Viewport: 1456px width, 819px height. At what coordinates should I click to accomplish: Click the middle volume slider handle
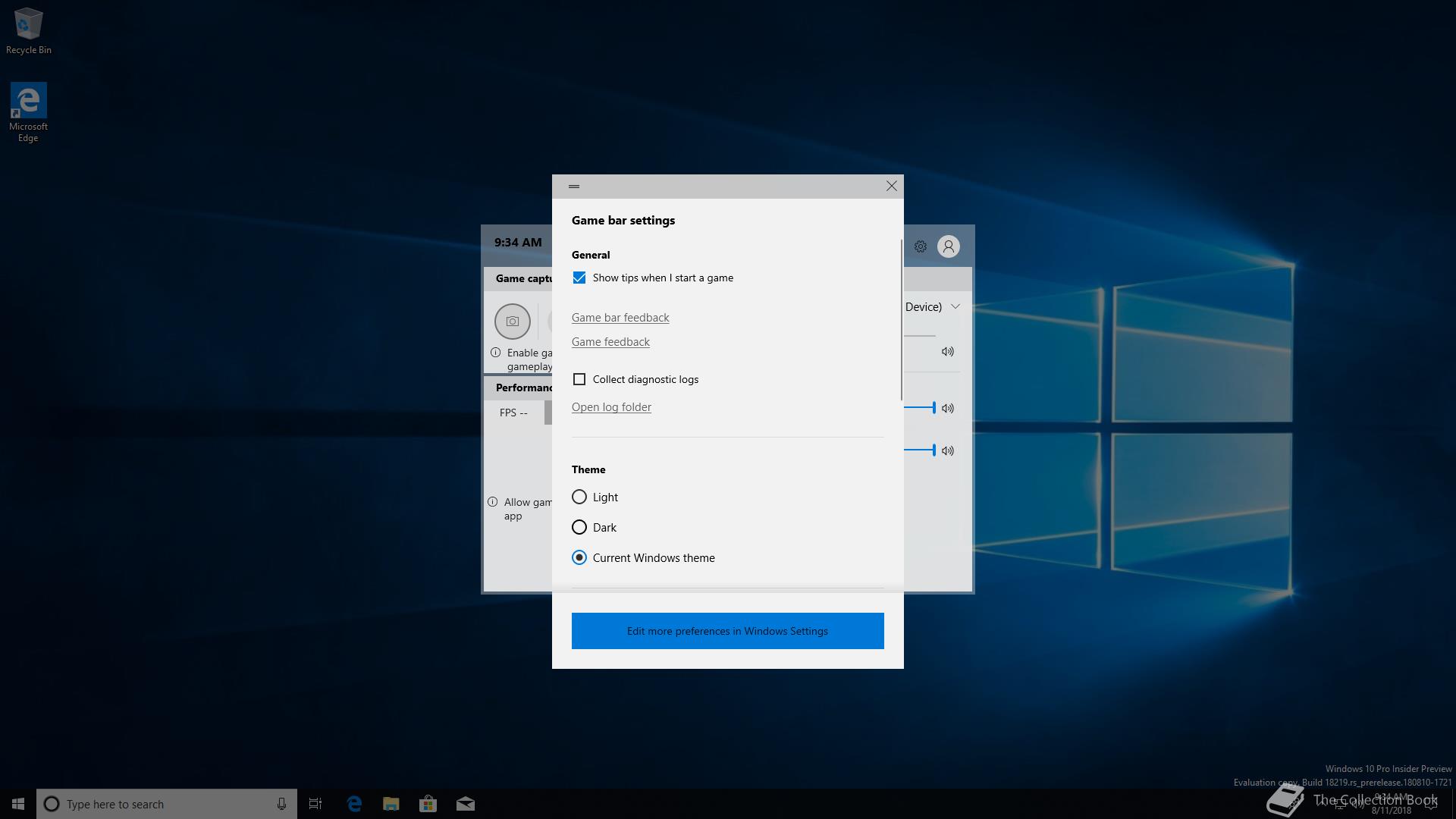click(x=934, y=408)
